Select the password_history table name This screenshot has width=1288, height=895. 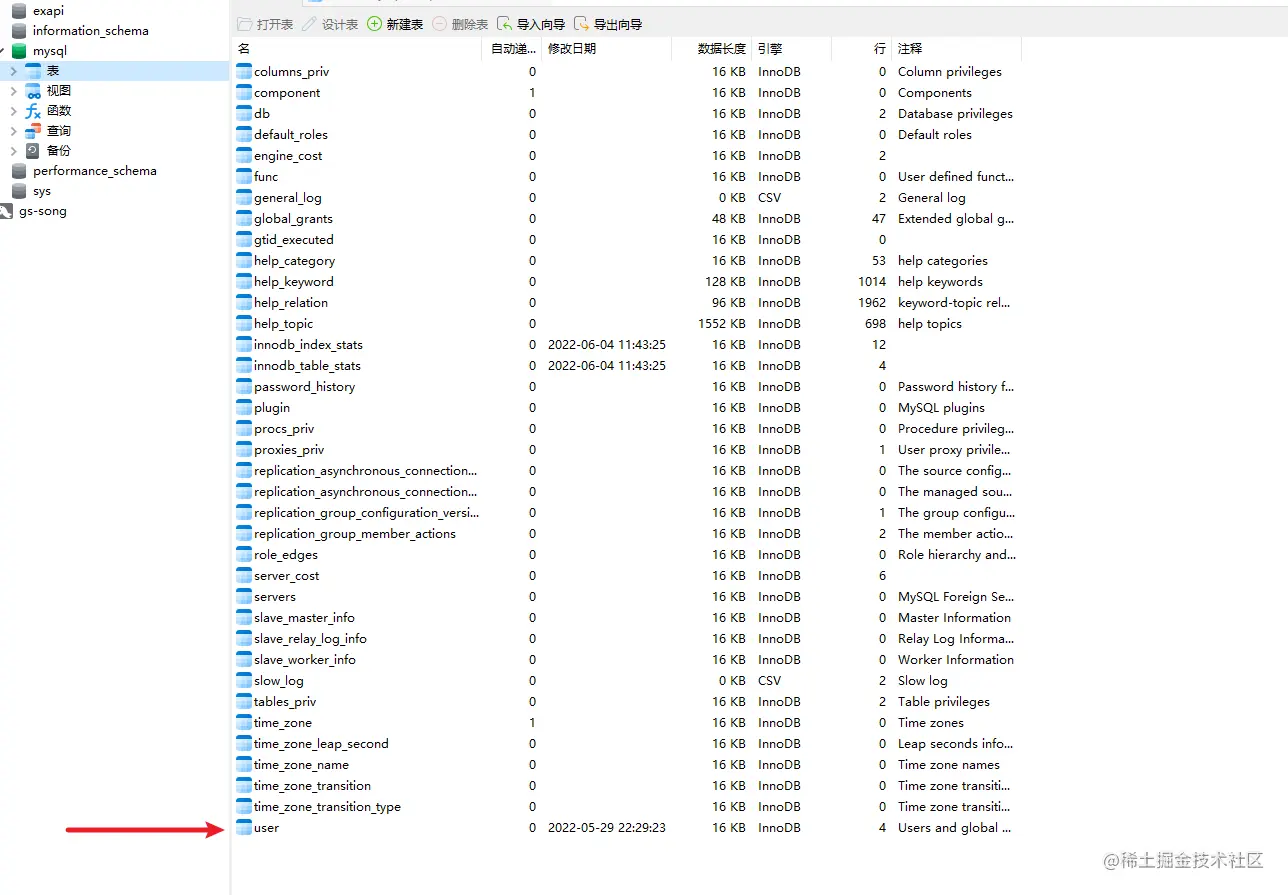pyautogui.click(x=304, y=386)
